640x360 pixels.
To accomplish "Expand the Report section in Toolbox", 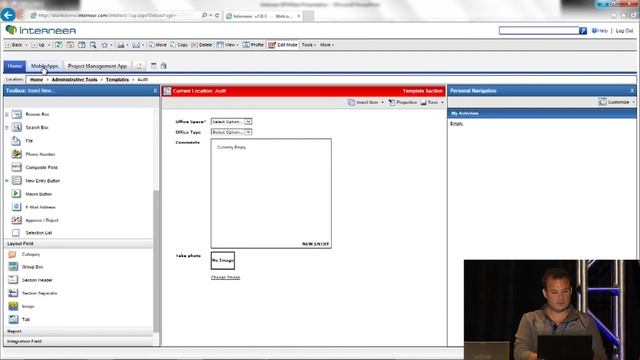I will coord(78,331).
